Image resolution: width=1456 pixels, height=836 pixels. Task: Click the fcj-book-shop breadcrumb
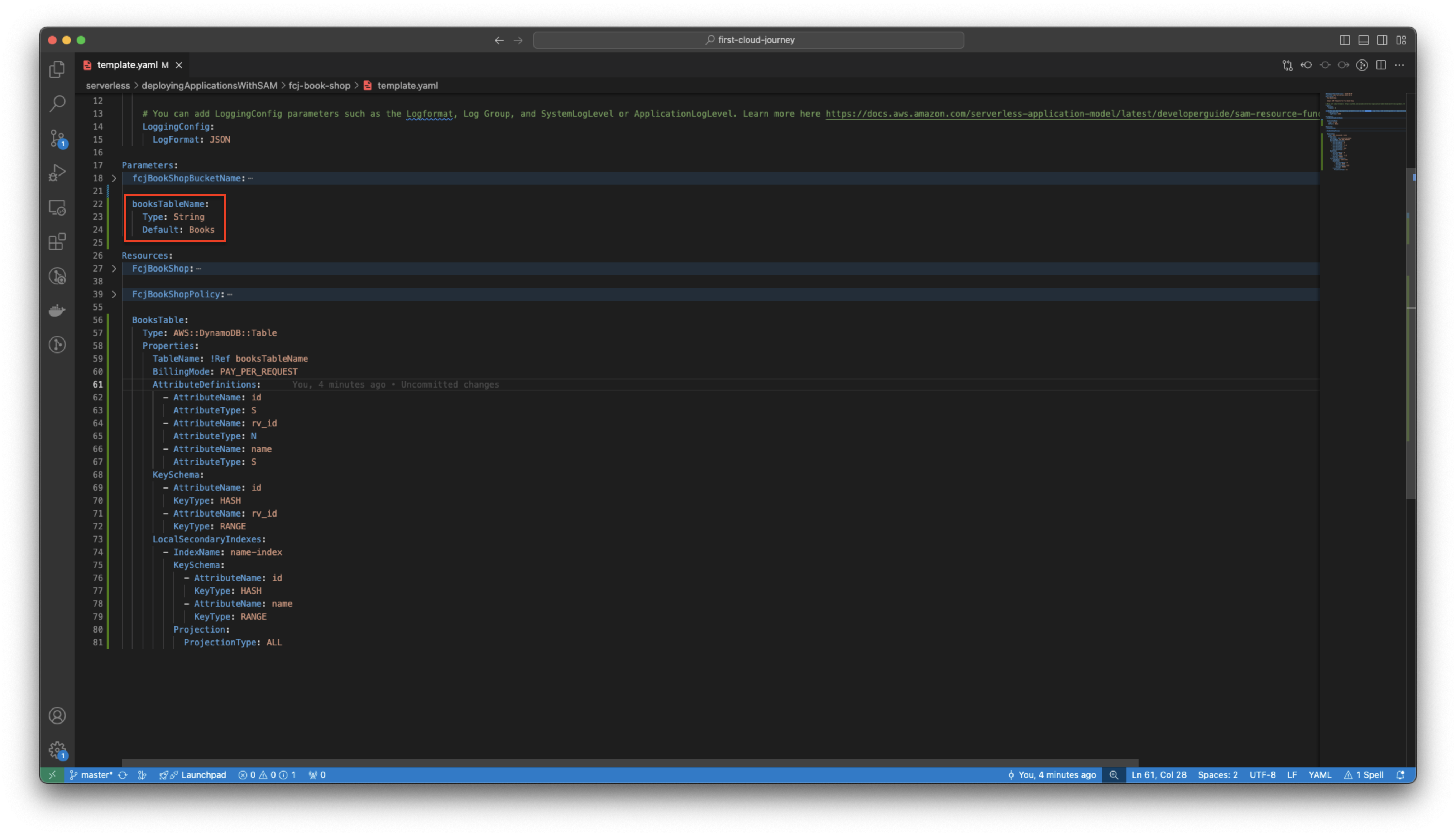coord(319,86)
